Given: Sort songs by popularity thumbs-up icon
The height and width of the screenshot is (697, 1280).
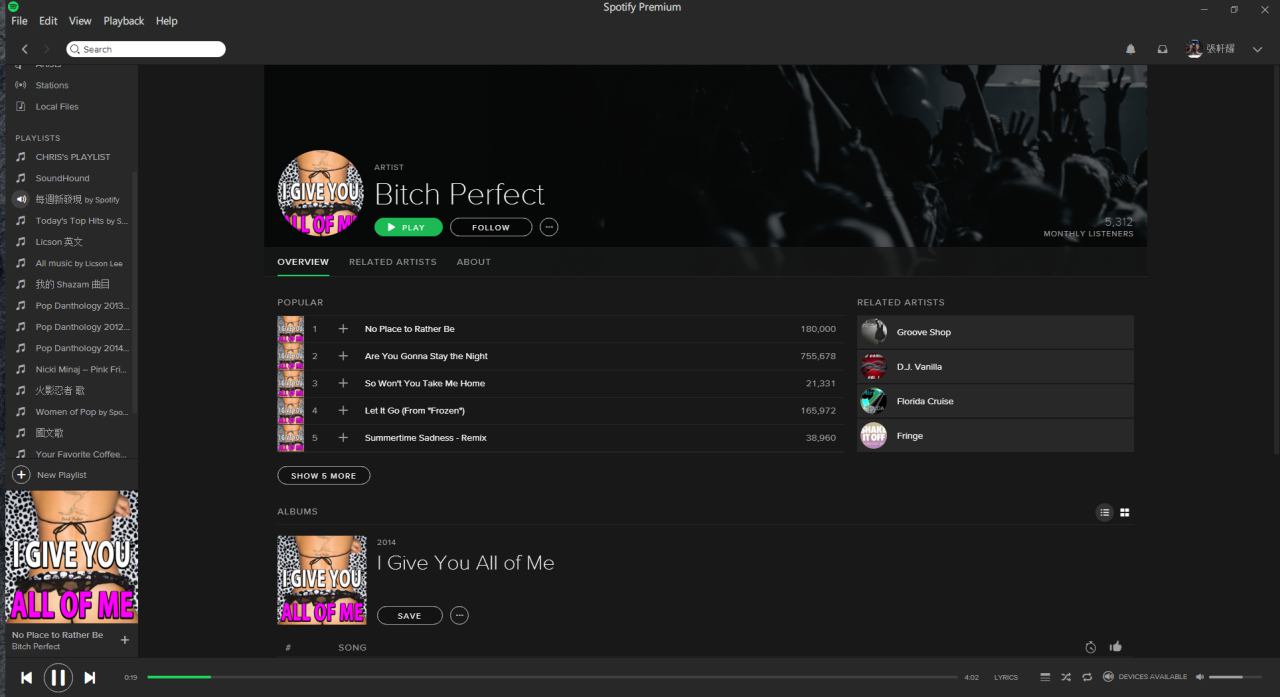Looking at the screenshot, I should coord(1116,647).
